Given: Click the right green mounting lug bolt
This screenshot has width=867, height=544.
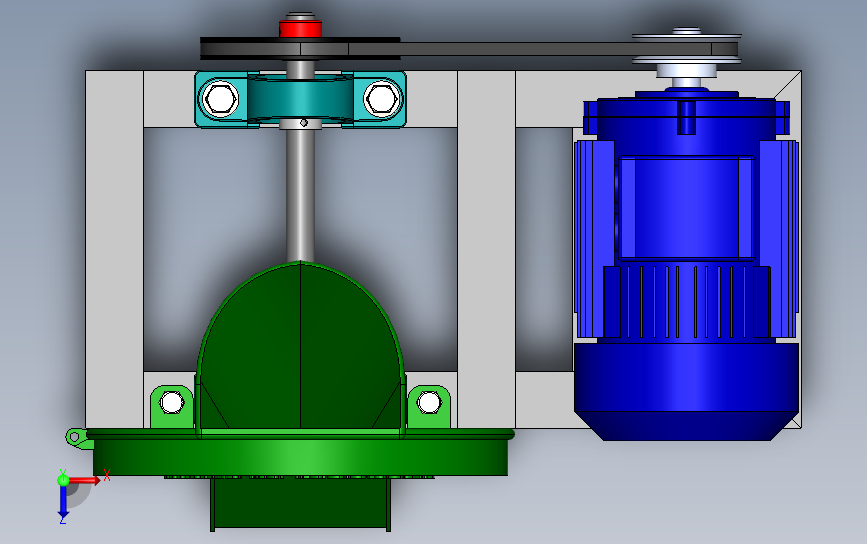Looking at the screenshot, I should coord(429,402).
